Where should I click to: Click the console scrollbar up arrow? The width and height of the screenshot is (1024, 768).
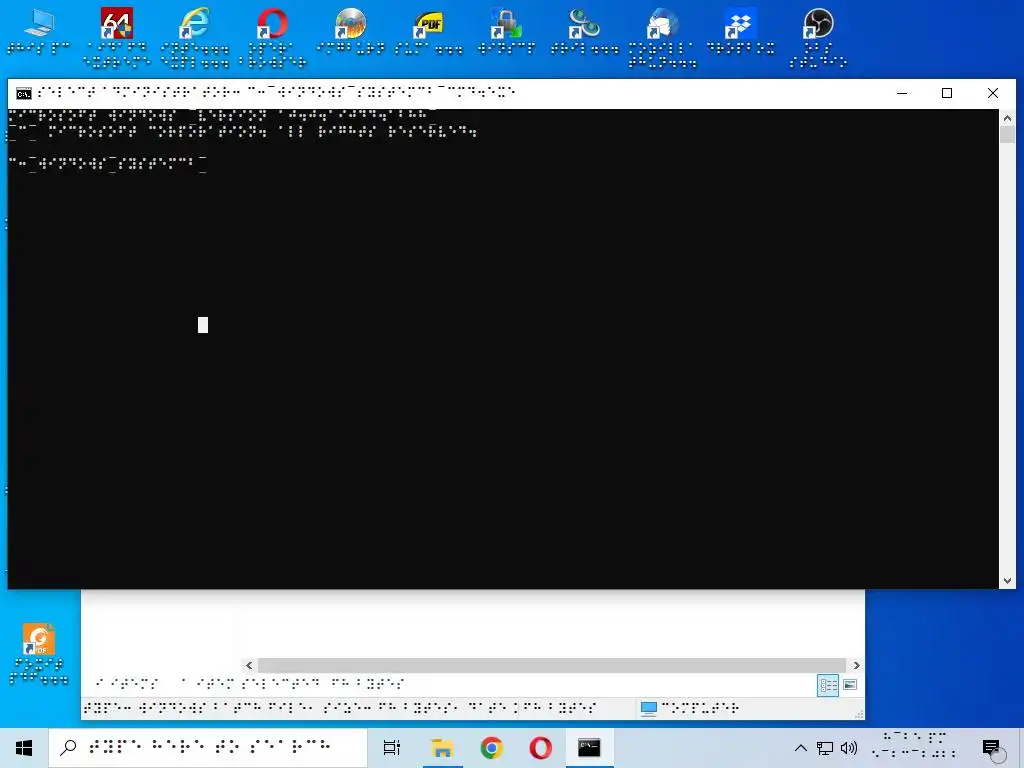(1007, 118)
